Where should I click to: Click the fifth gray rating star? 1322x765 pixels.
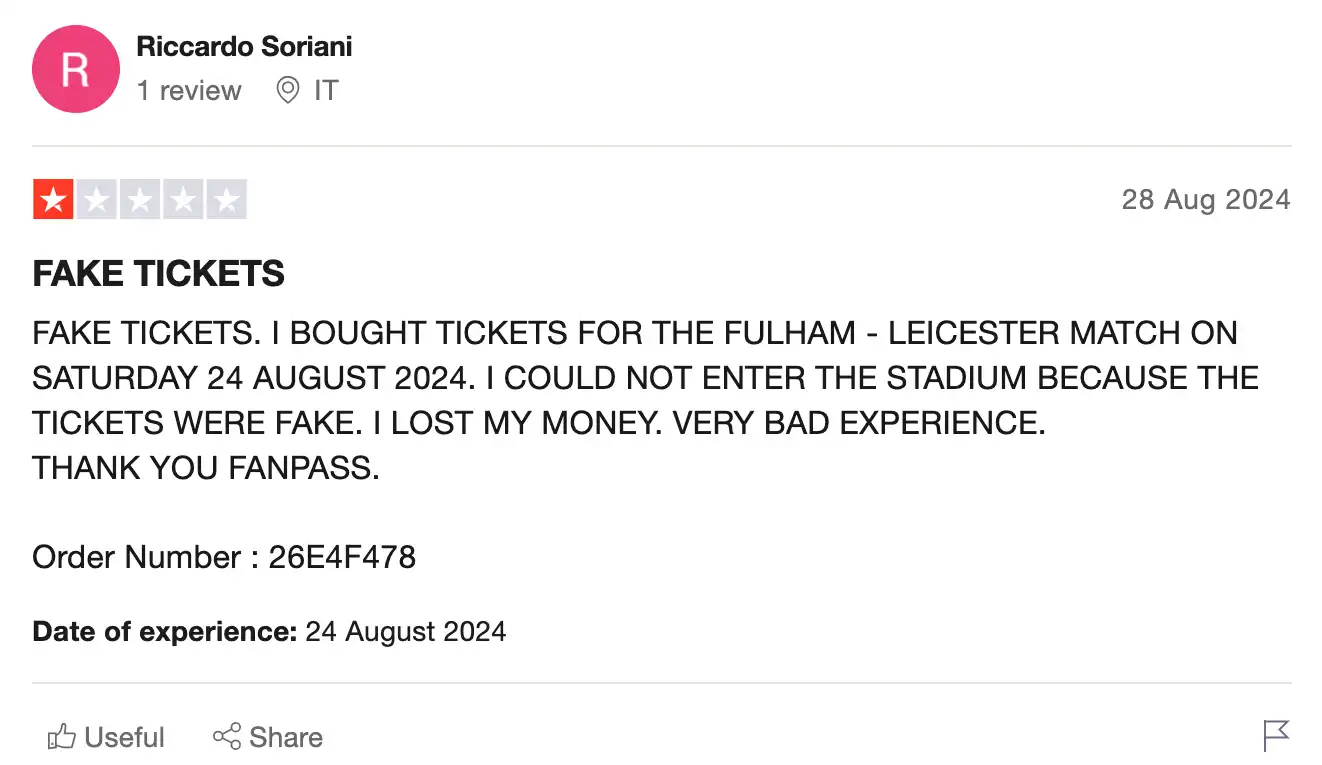[227, 200]
